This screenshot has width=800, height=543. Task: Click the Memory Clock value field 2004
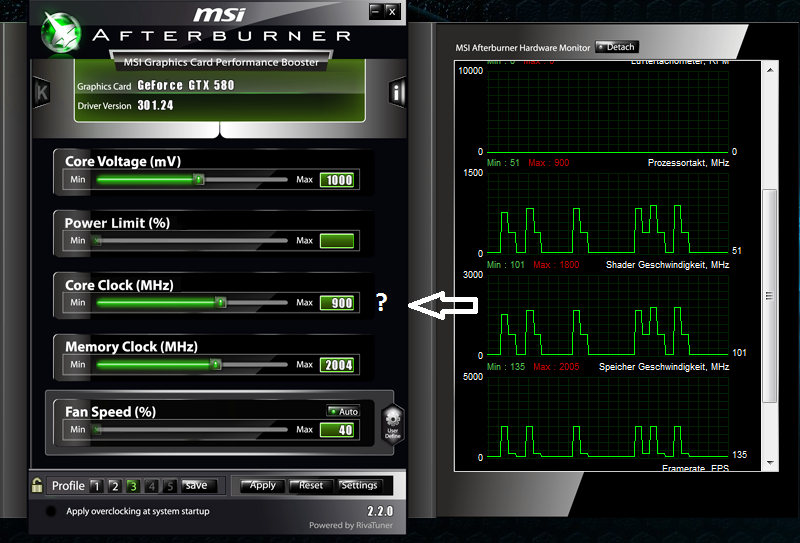(x=337, y=365)
